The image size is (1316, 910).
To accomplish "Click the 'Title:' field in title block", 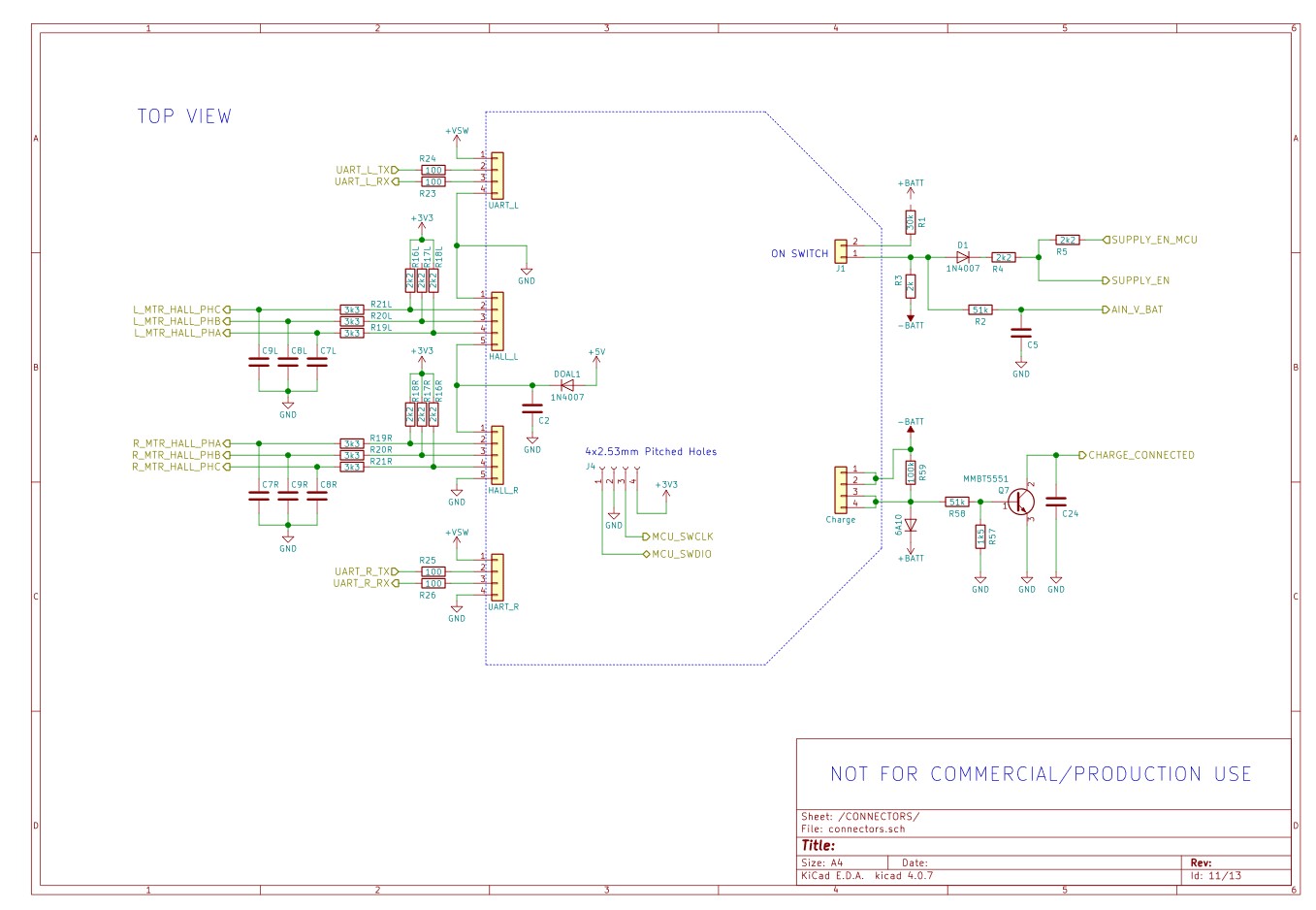I will point(818,846).
